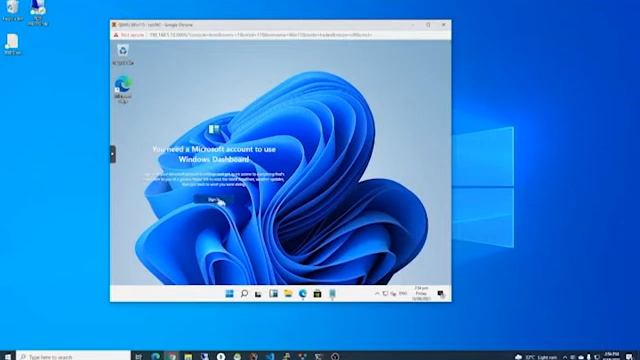Viewport: 640px width, 360px height.
Task: Open the host Windows 10 Start button
Action: 7,356
